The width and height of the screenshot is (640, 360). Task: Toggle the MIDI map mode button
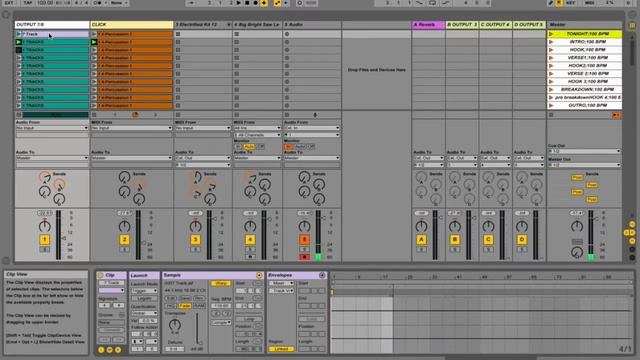[x=589, y=3]
